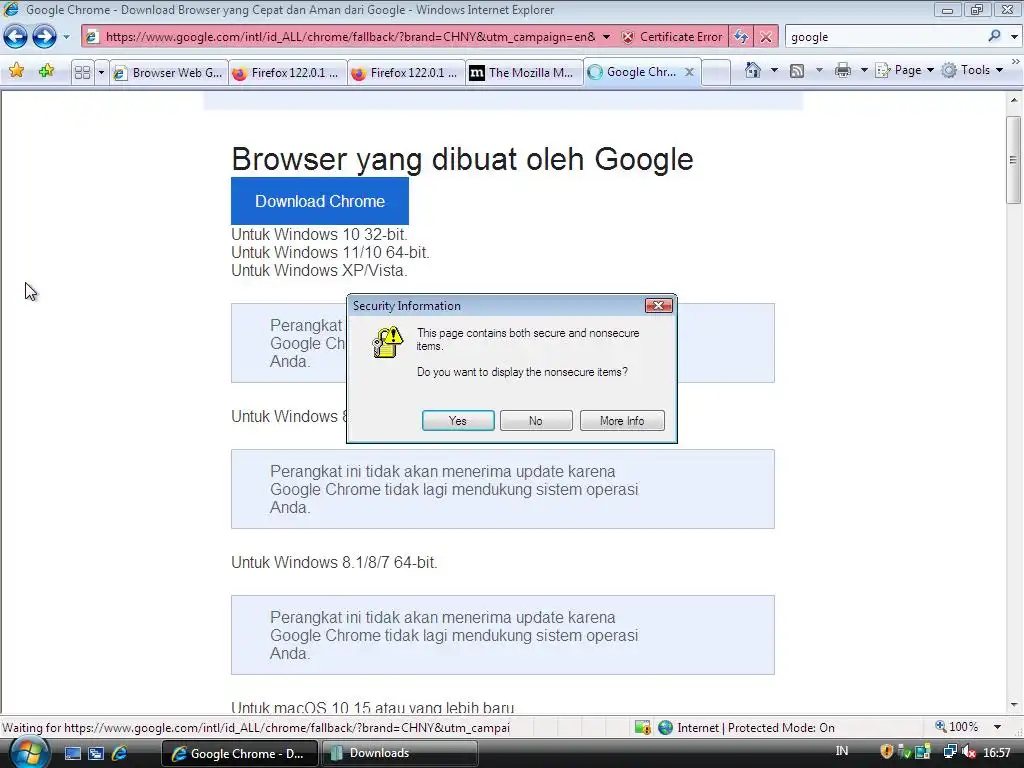Click the 100% zoom level button
1024x768 pixels.
coord(957,727)
